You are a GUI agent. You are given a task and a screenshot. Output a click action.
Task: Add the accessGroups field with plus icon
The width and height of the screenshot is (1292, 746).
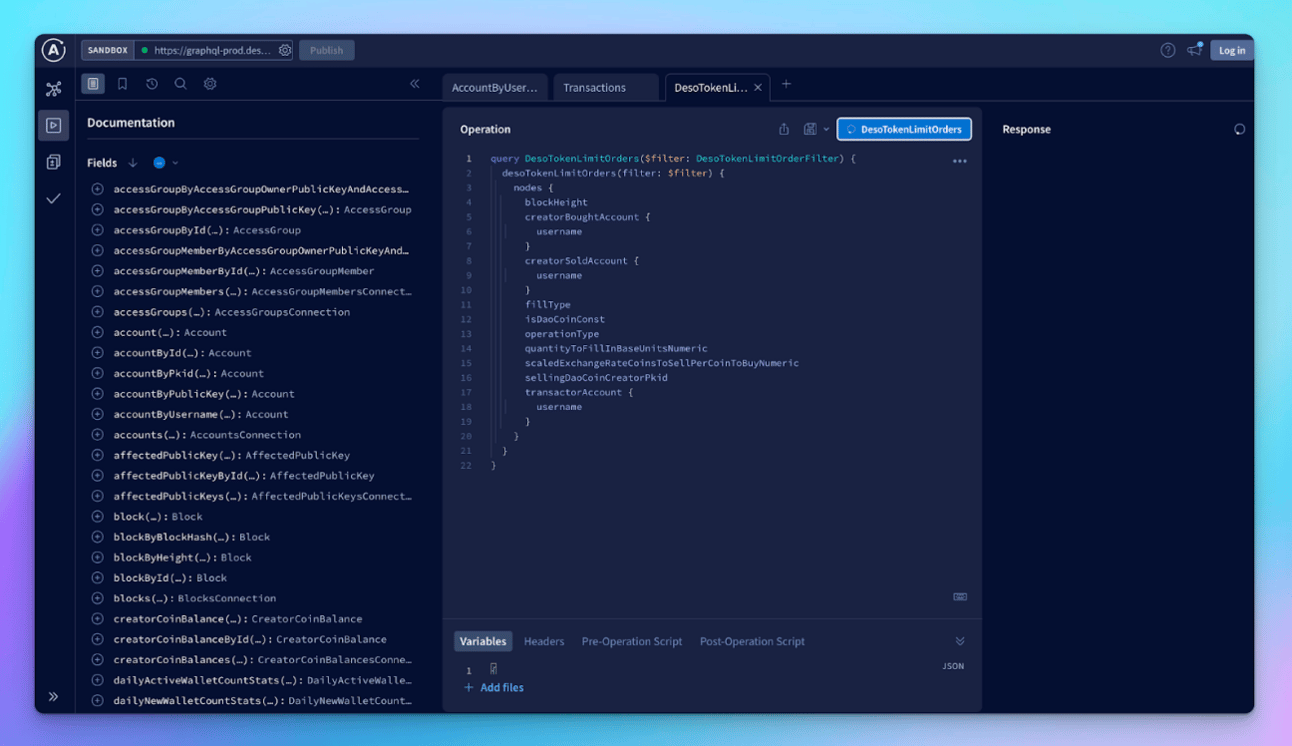97,312
